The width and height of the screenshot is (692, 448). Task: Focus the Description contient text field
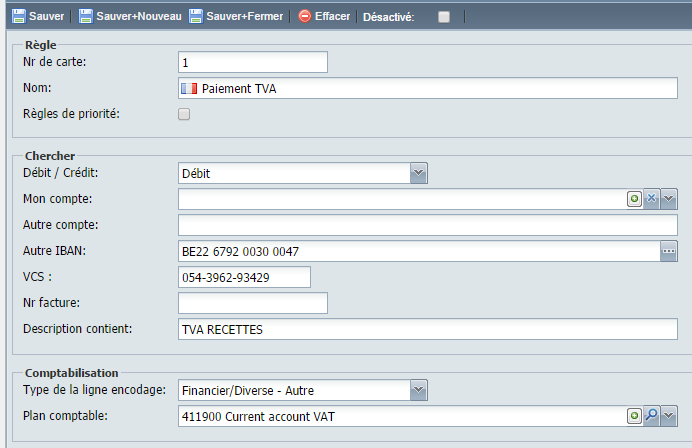[x=428, y=329]
